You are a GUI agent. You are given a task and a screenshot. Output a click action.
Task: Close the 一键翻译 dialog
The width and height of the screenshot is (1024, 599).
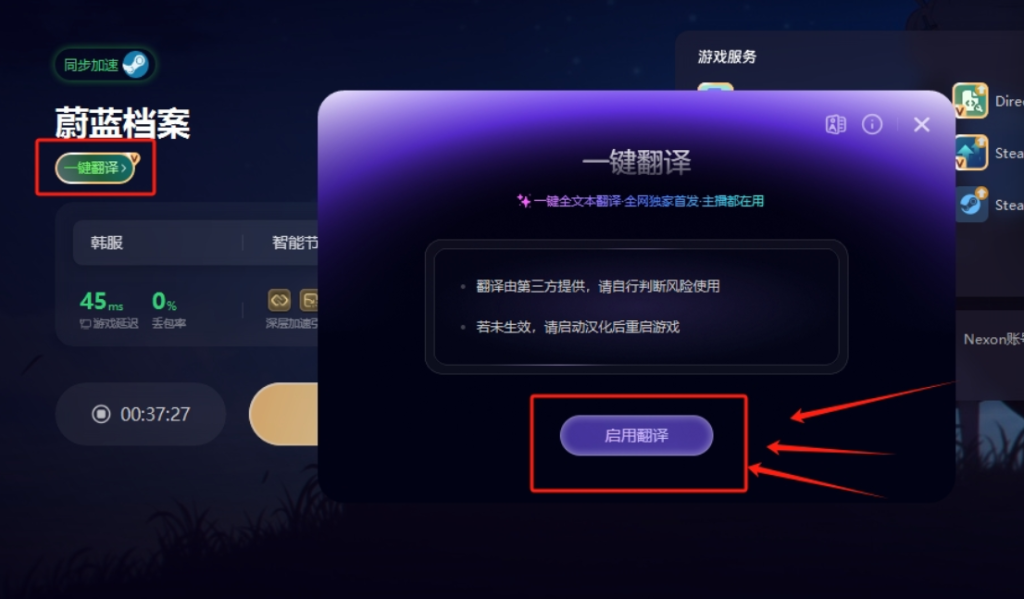pyautogui.click(x=921, y=124)
